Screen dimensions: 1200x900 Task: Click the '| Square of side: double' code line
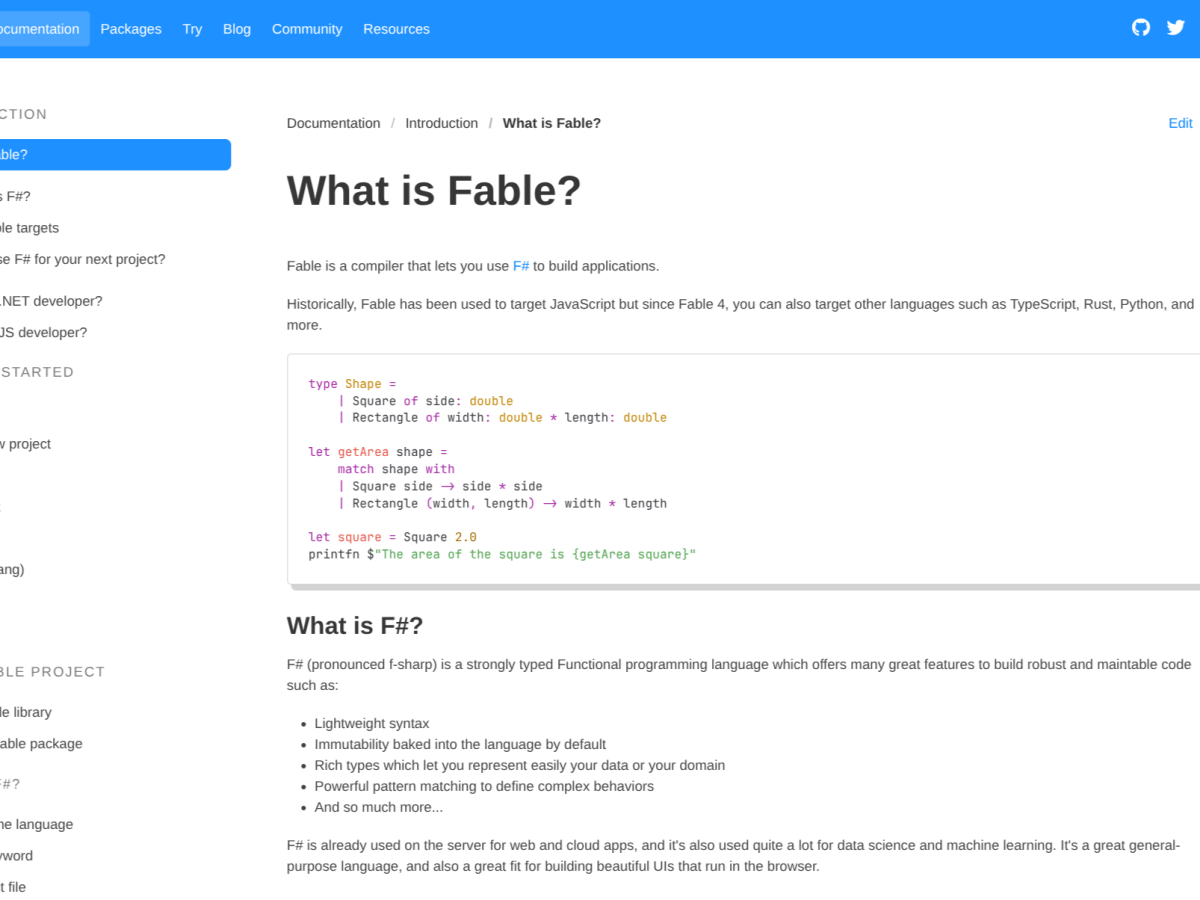pyautogui.click(x=426, y=401)
